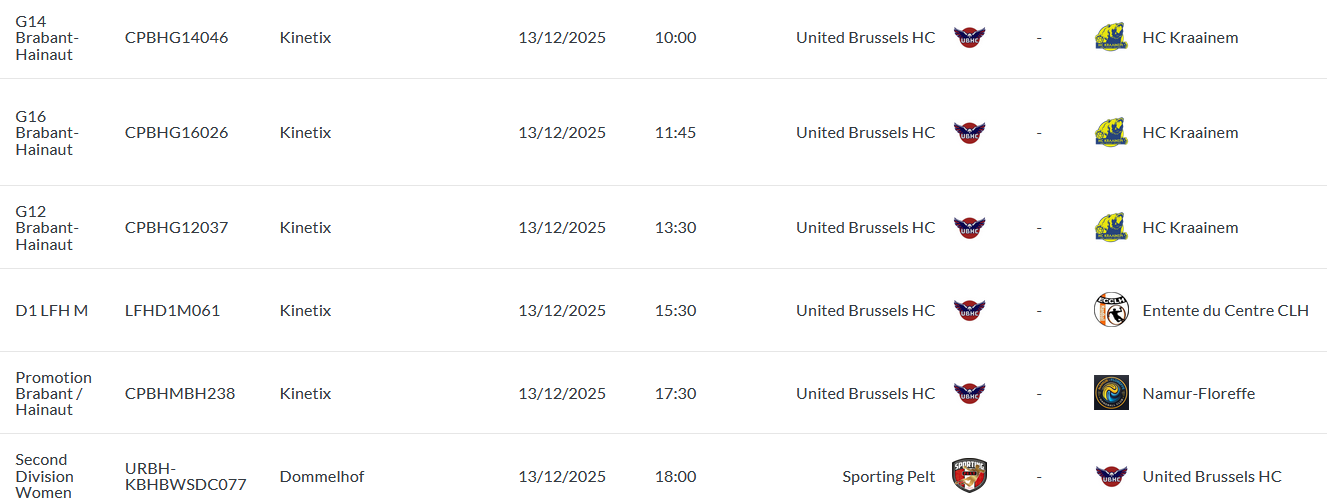The width and height of the screenshot is (1327, 503).
Task: Click HC Kraainem logo in the G14 match row
Action: point(1111,38)
